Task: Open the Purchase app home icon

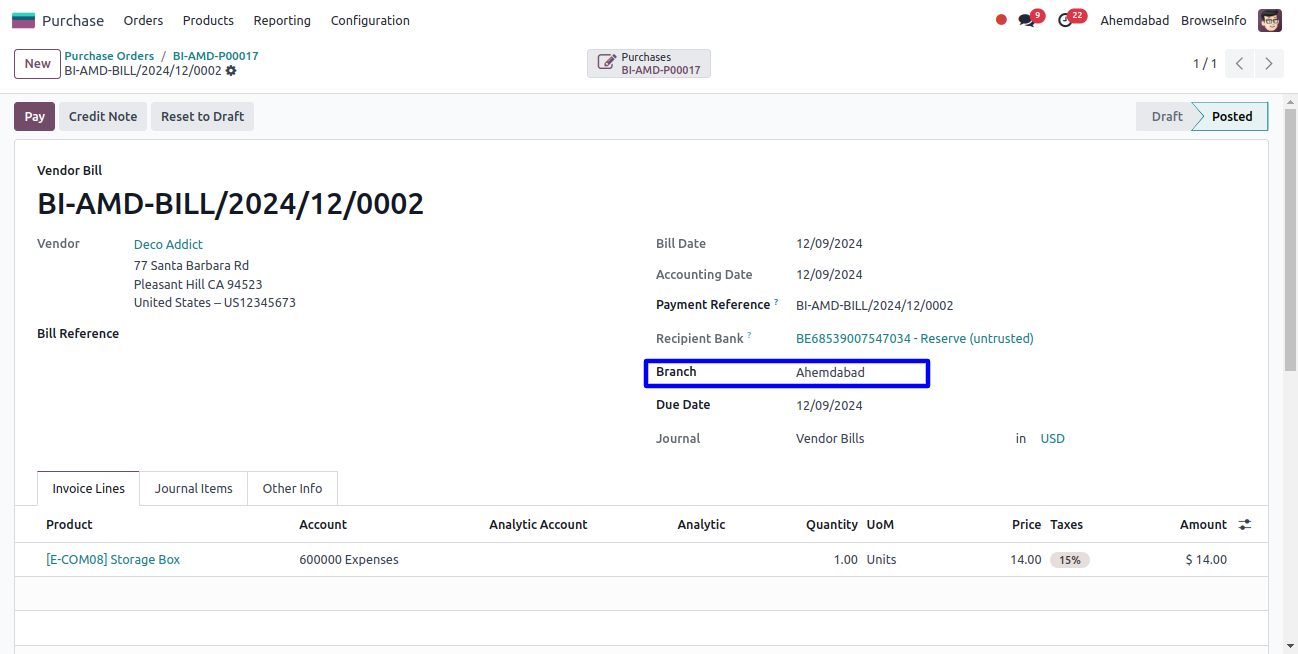Action: [x=23, y=20]
